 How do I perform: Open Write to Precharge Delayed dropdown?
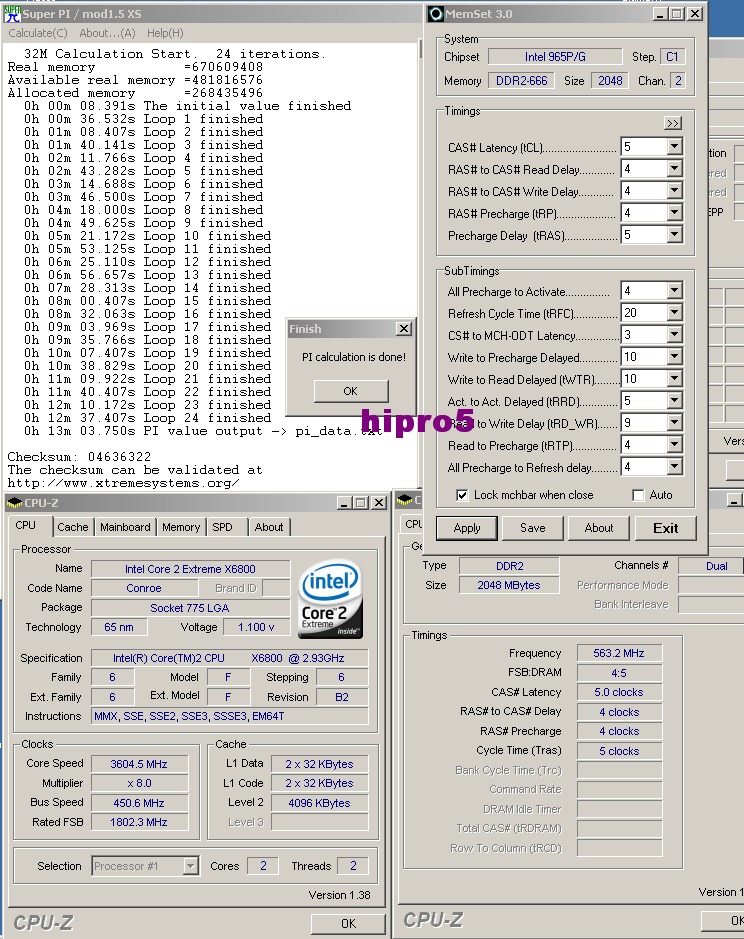(675, 357)
